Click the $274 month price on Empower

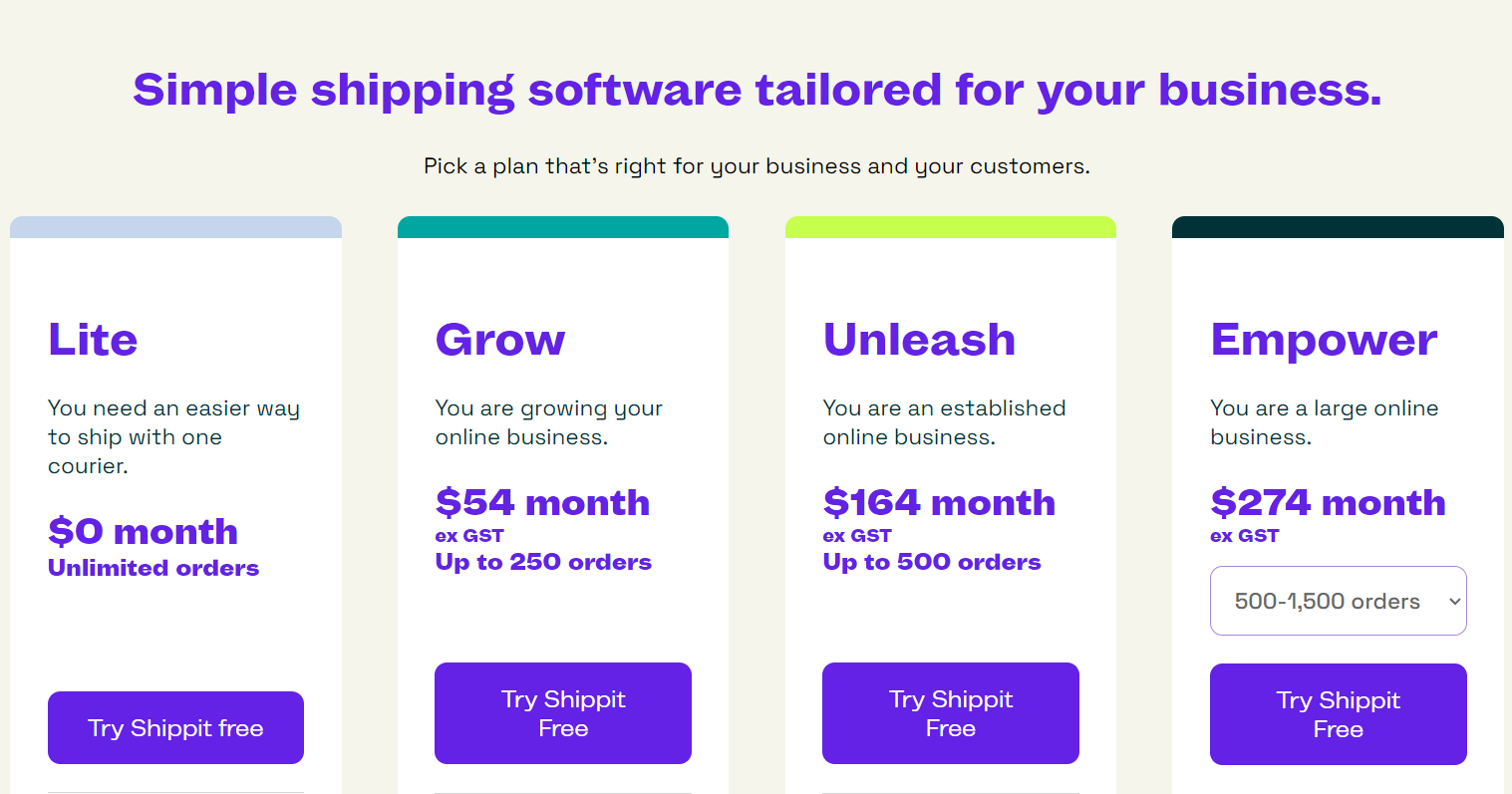[1328, 503]
